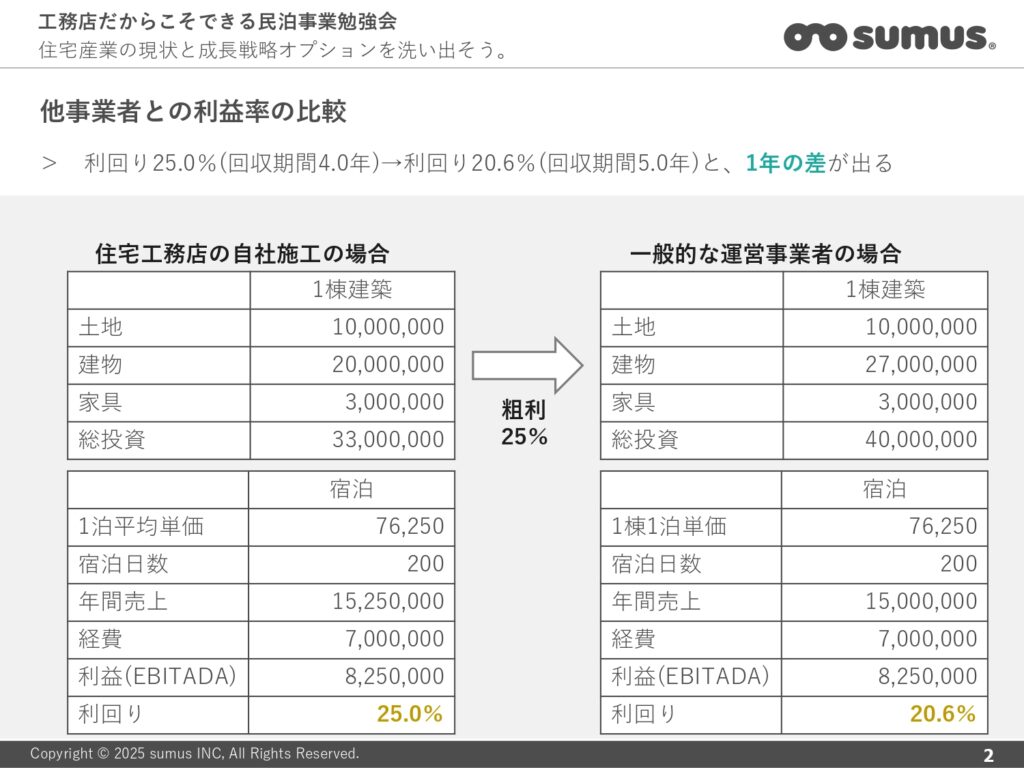Image resolution: width=1024 pixels, height=768 pixels.
Task: Click the 1棟建築 column header in the left table
Action: [352, 290]
